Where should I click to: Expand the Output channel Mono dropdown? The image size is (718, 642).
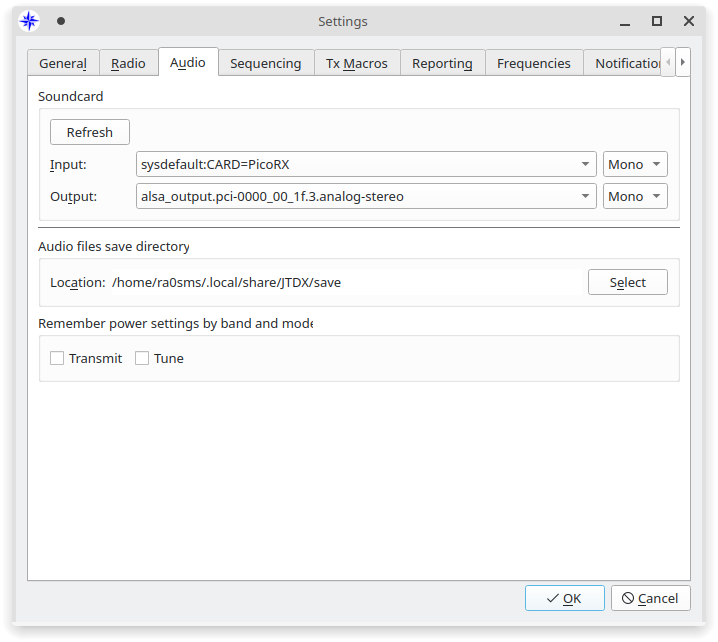click(x=635, y=196)
